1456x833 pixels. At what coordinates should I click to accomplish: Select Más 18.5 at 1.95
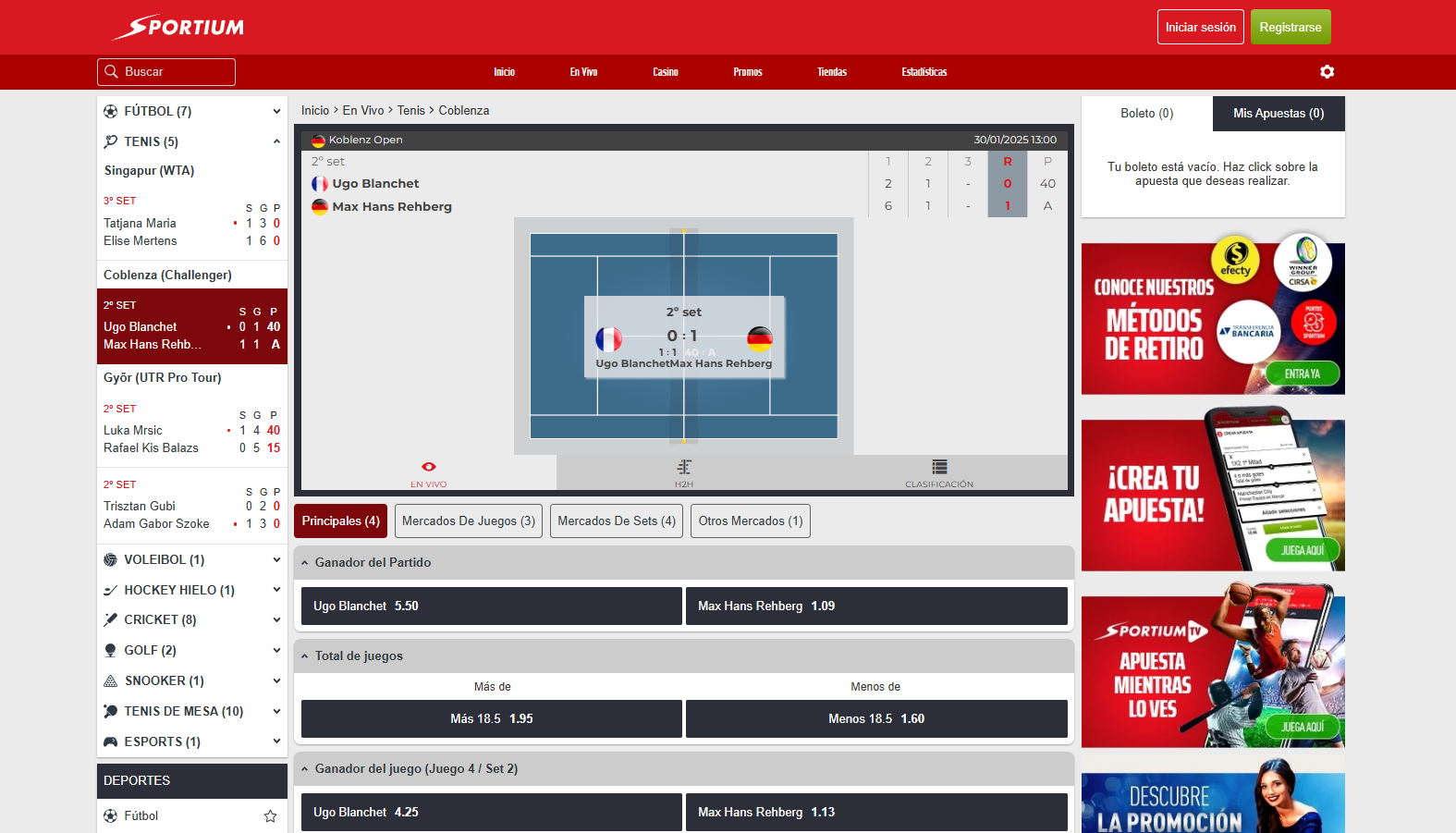point(492,718)
